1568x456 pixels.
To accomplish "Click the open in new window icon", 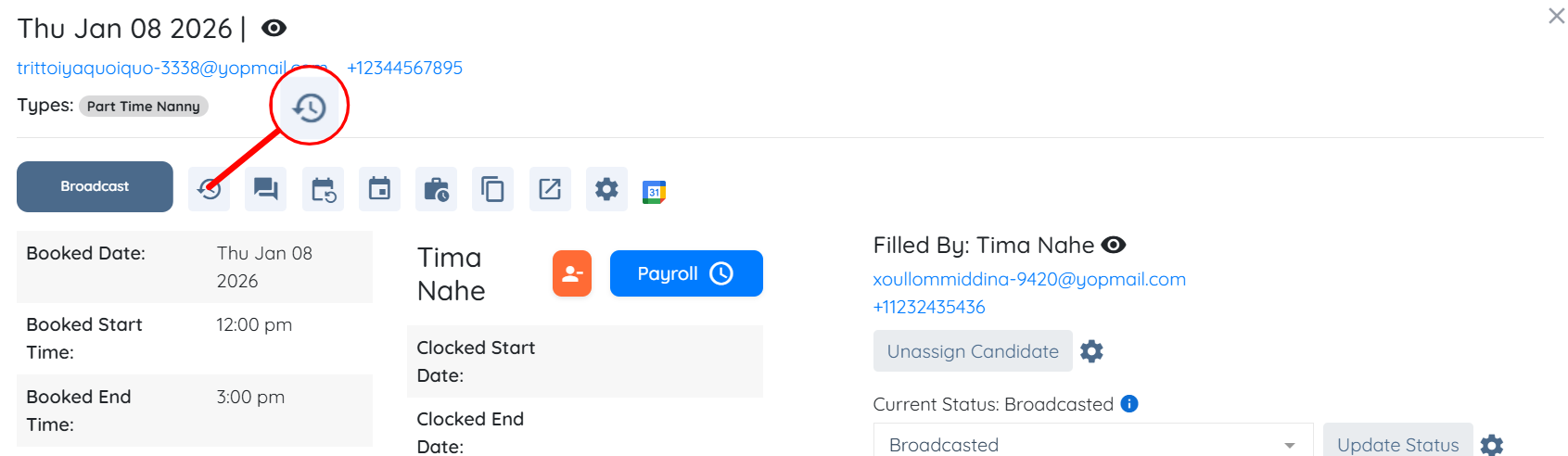I will (550, 190).
